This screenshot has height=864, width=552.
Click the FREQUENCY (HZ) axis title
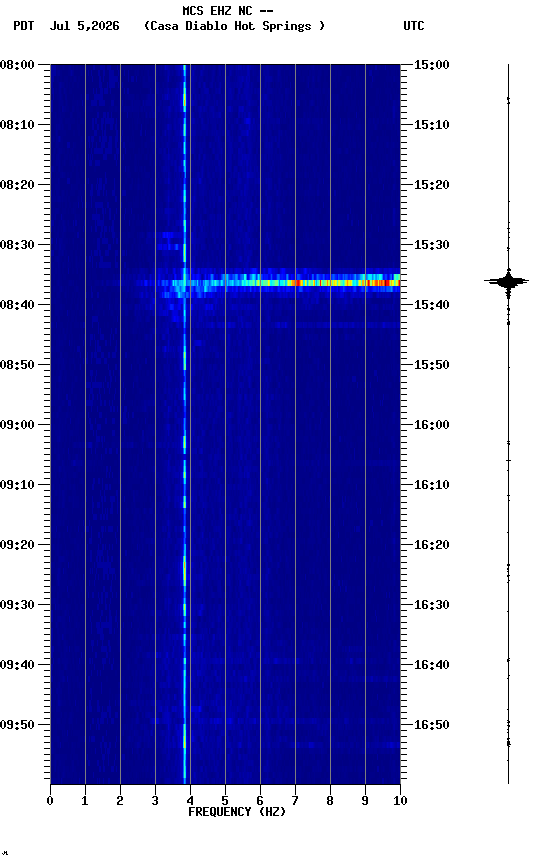point(237,812)
